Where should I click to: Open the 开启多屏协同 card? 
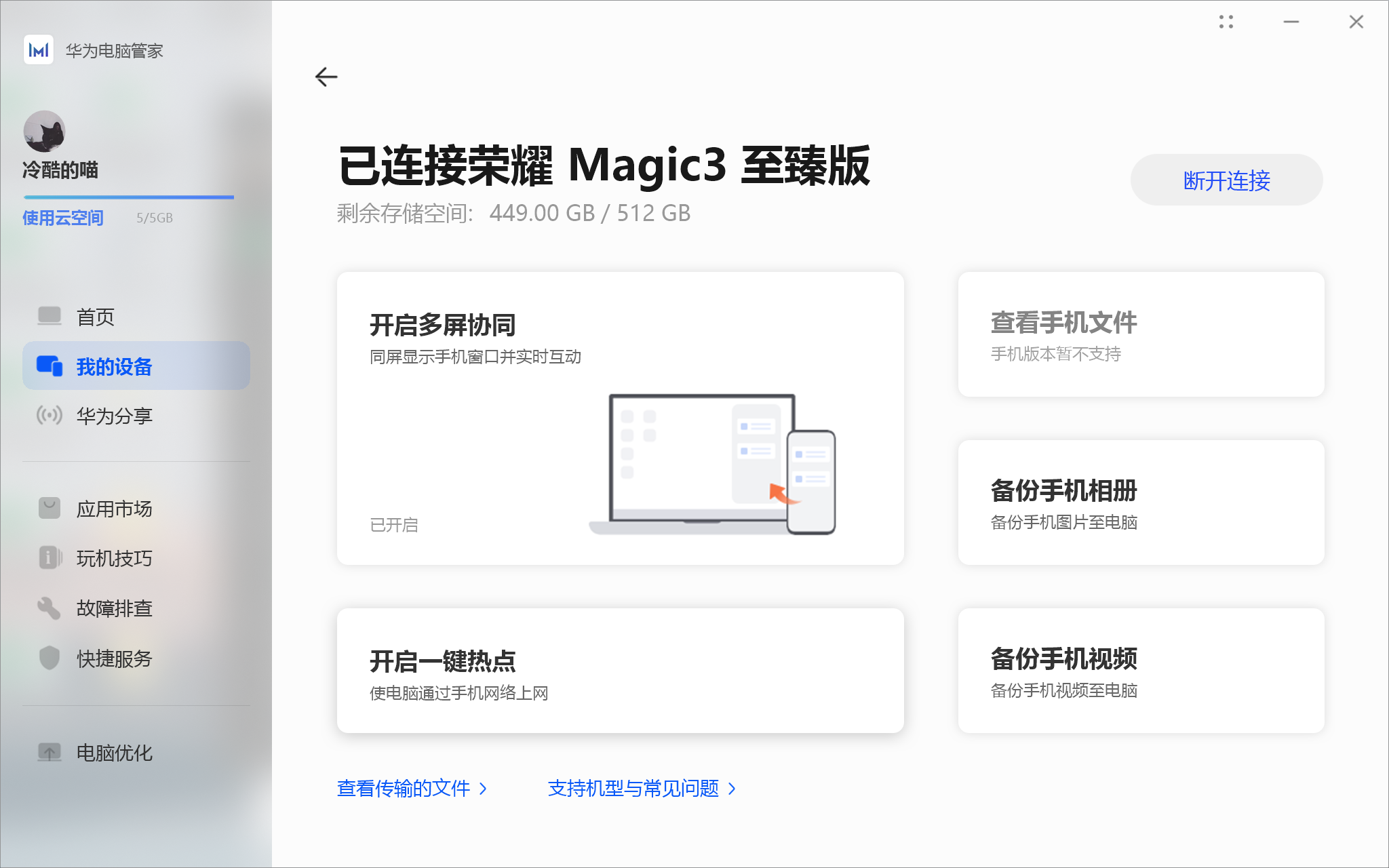click(x=621, y=418)
